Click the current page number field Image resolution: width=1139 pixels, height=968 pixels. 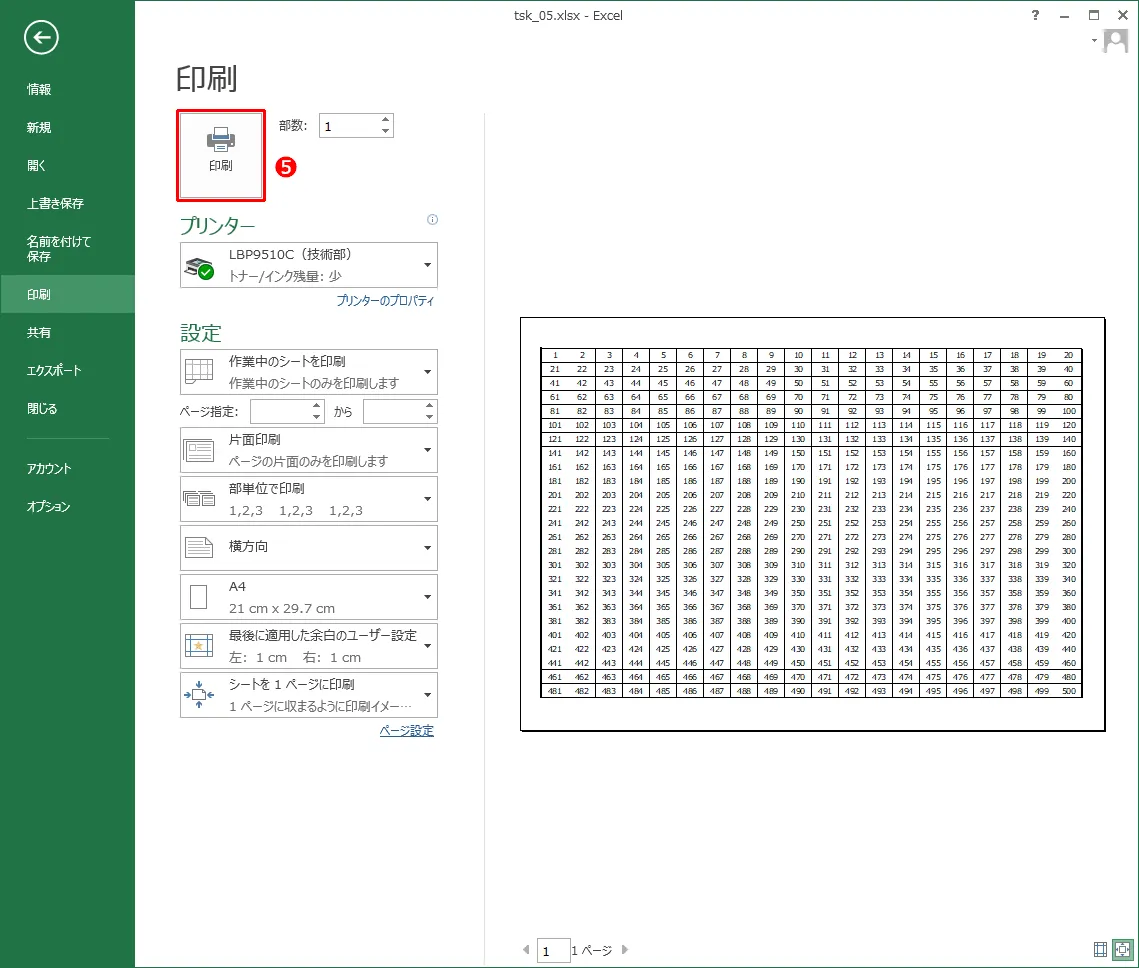click(553, 951)
